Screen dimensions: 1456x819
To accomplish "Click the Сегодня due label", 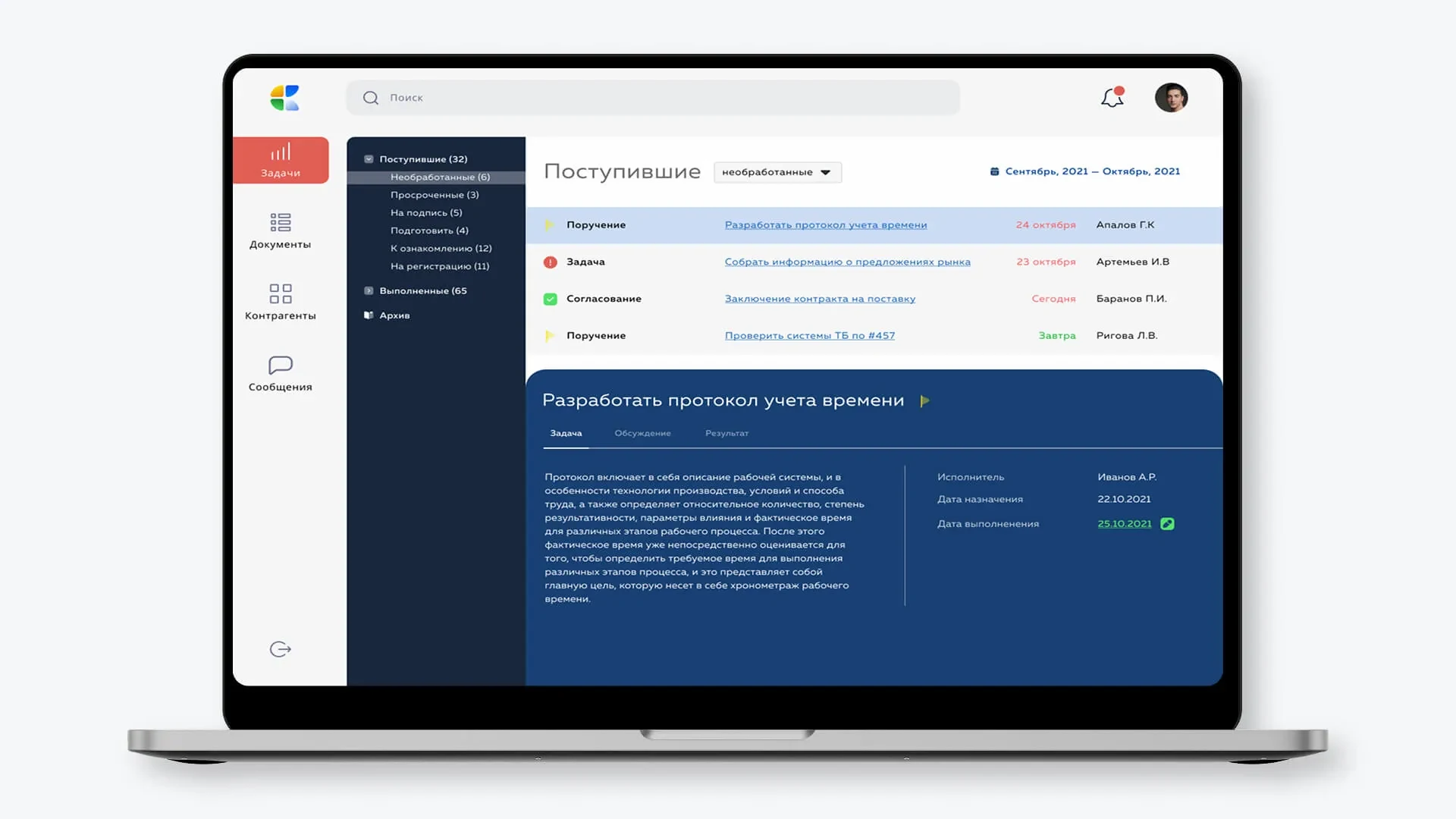I will pyautogui.click(x=1053, y=299).
